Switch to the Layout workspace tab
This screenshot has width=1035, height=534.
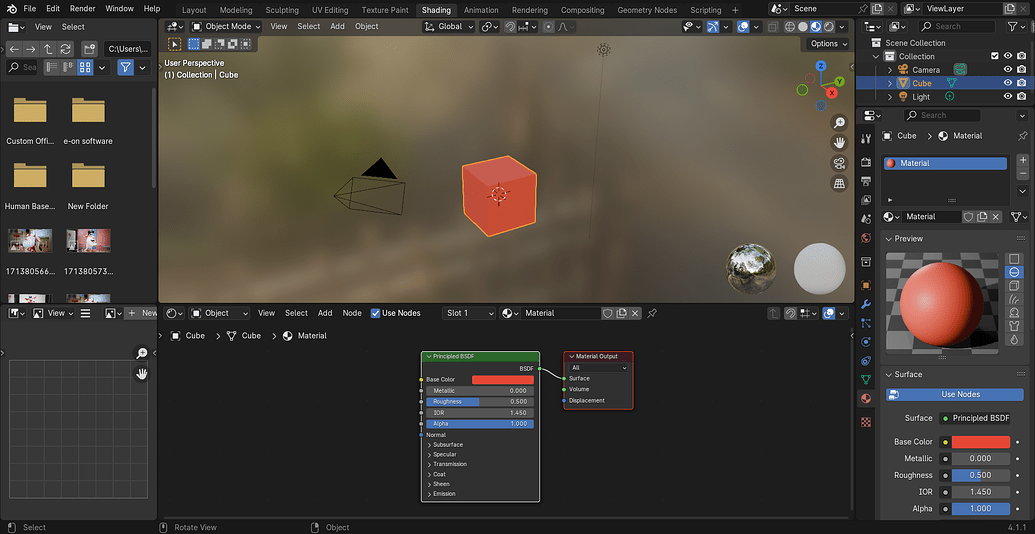[x=194, y=10]
